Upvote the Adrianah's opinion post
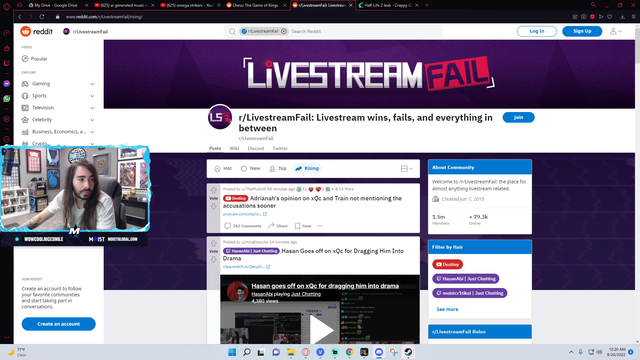 tap(213, 191)
